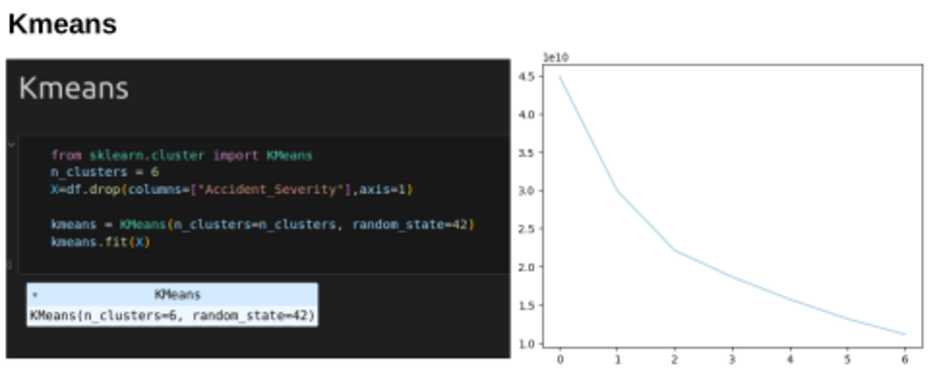Click the random_state=42 argument in code
Image resolution: width=937 pixels, height=372 pixels.
click(x=410, y=225)
